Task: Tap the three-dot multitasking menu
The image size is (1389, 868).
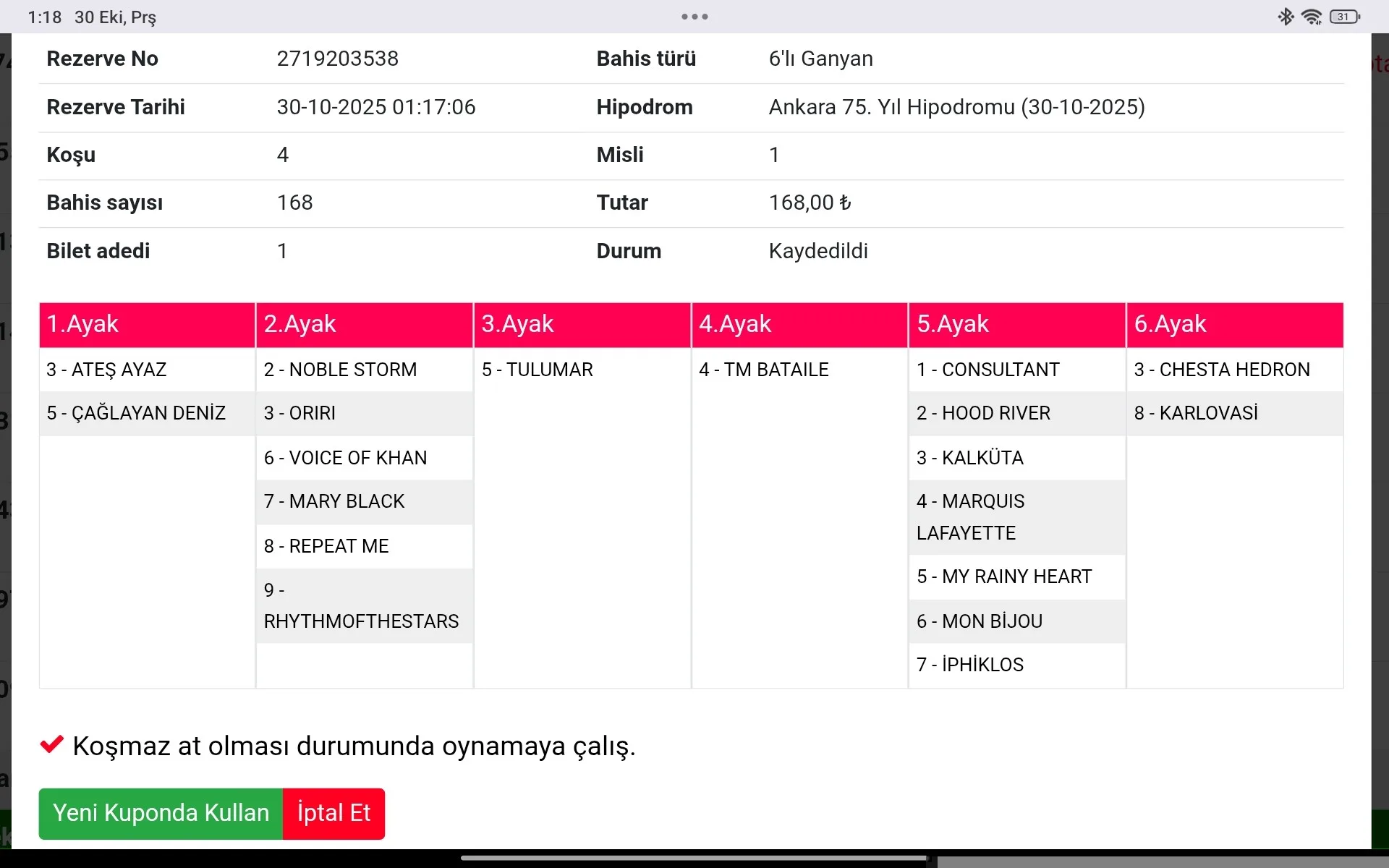Action: 694,17
